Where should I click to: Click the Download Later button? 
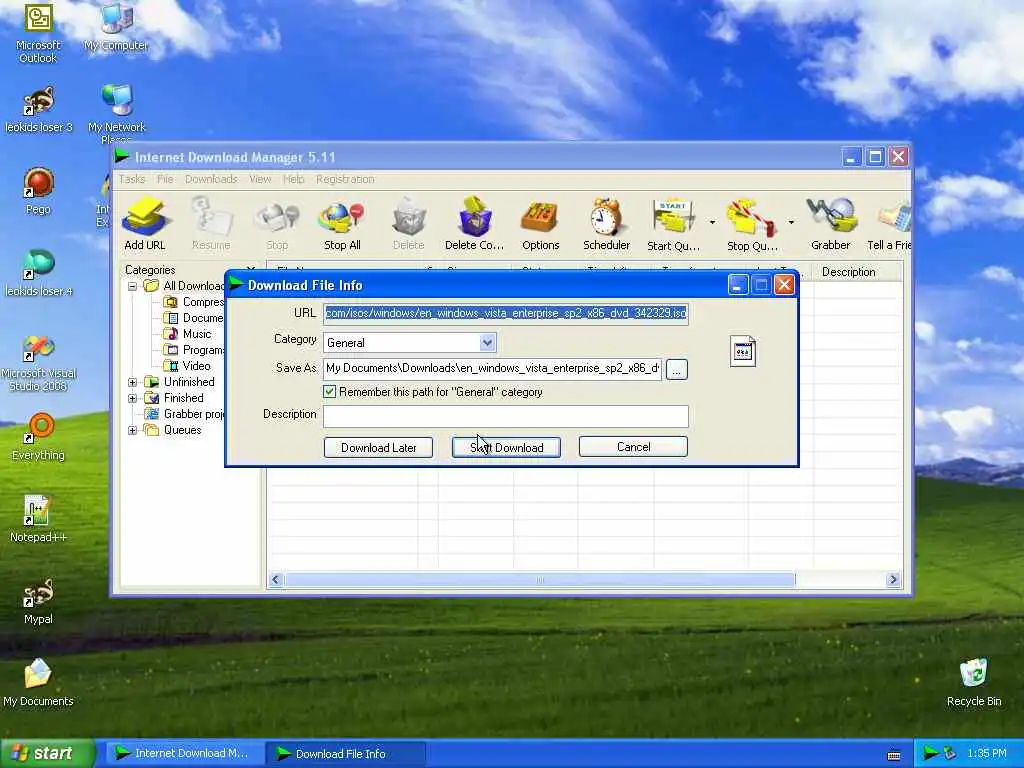point(378,447)
